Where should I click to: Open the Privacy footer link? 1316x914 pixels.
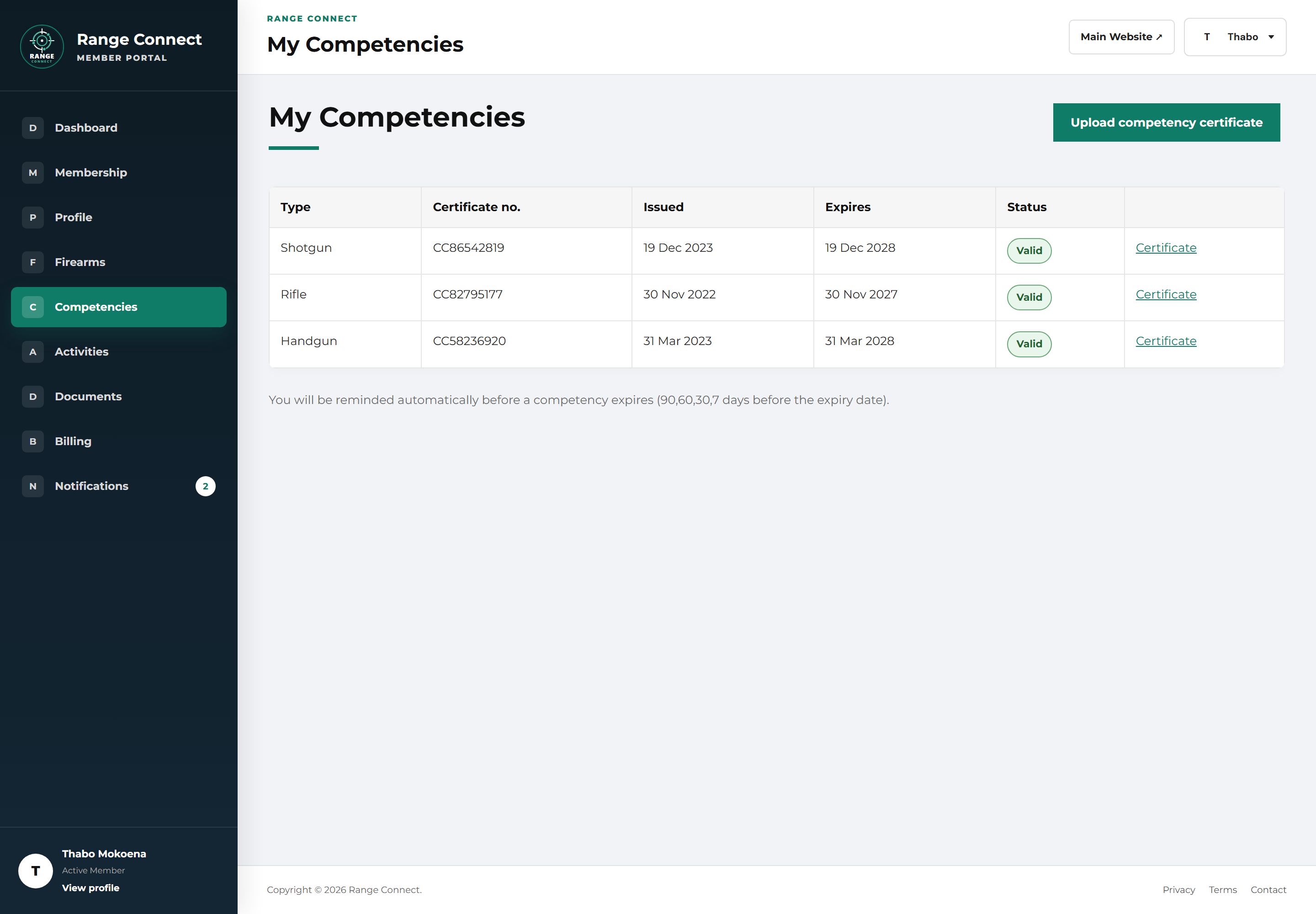pyautogui.click(x=1178, y=889)
